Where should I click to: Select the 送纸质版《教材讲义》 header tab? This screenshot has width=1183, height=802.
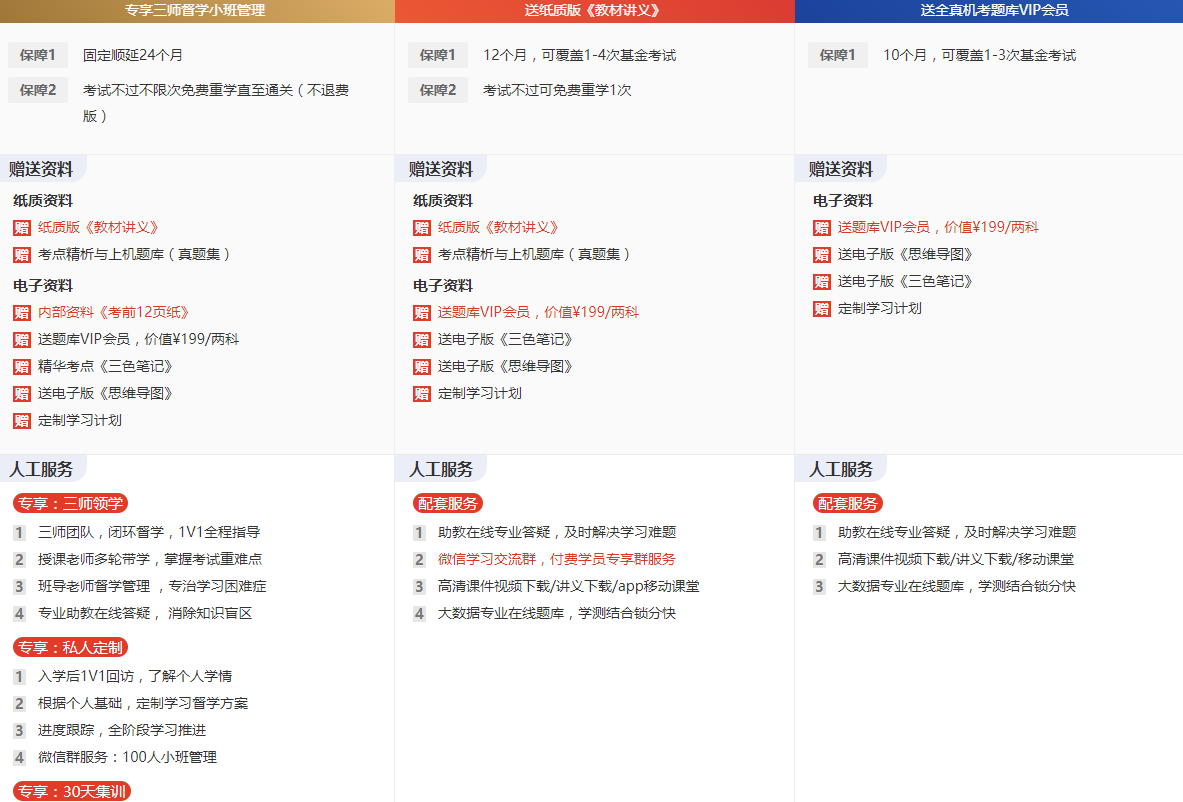pyautogui.click(x=595, y=11)
